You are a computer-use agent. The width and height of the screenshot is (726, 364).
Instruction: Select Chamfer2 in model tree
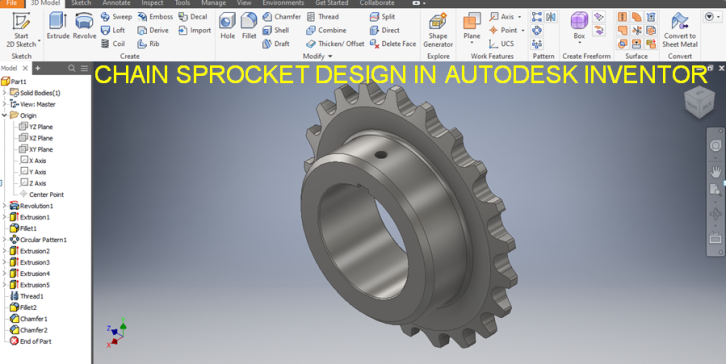pos(29,330)
